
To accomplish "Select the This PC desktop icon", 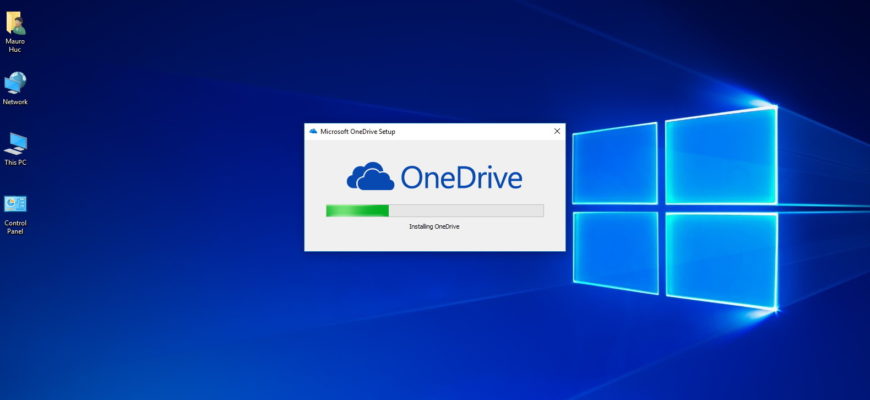I will [15, 144].
